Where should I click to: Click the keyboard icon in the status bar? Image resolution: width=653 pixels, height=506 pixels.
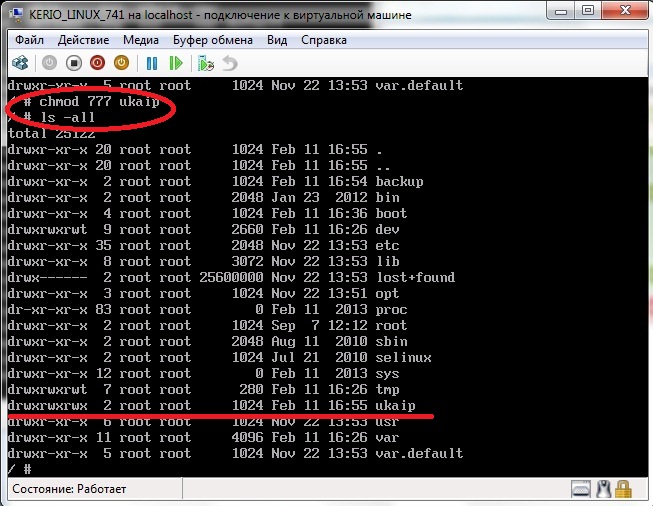582,489
